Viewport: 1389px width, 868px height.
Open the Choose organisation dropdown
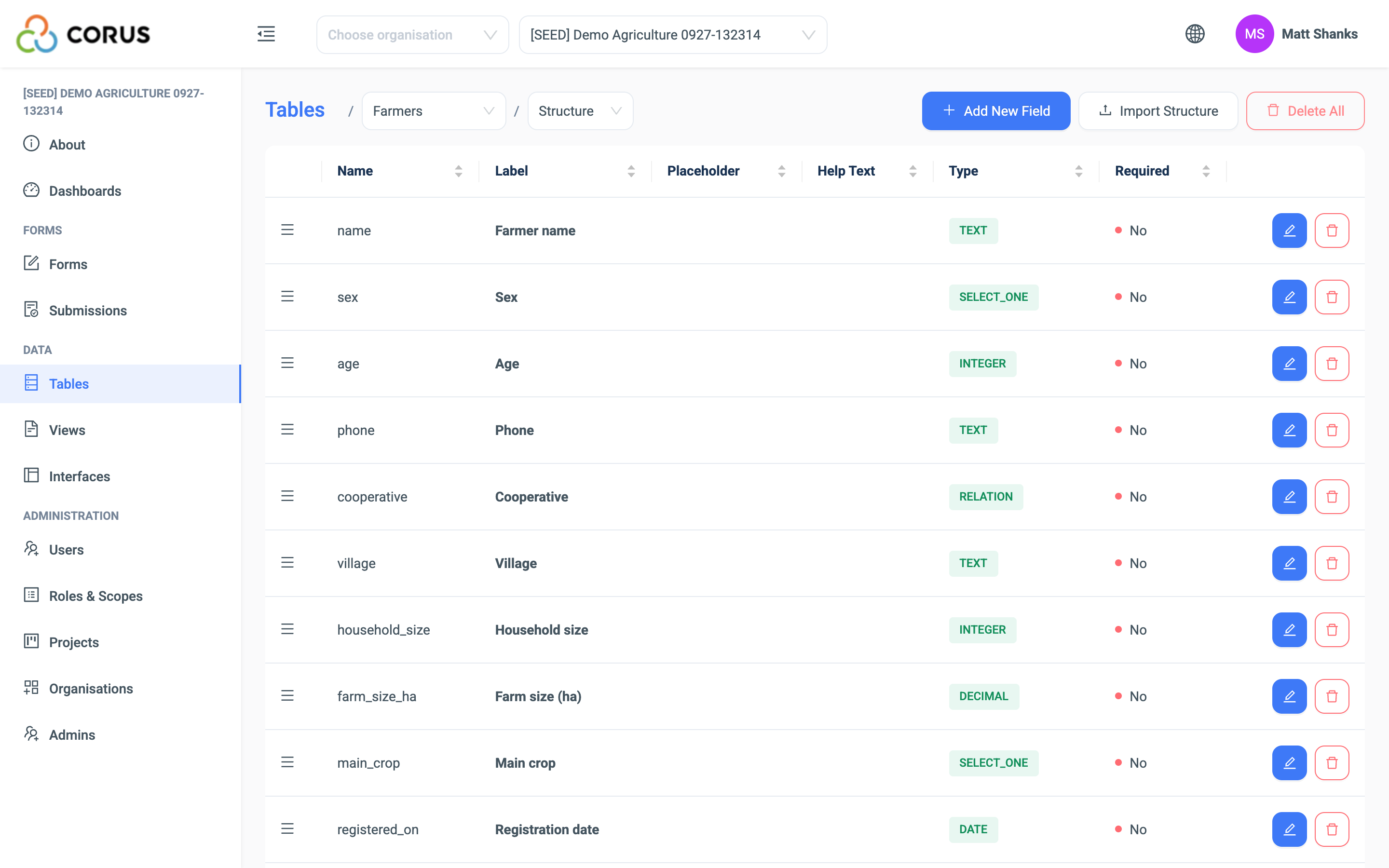click(x=412, y=35)
